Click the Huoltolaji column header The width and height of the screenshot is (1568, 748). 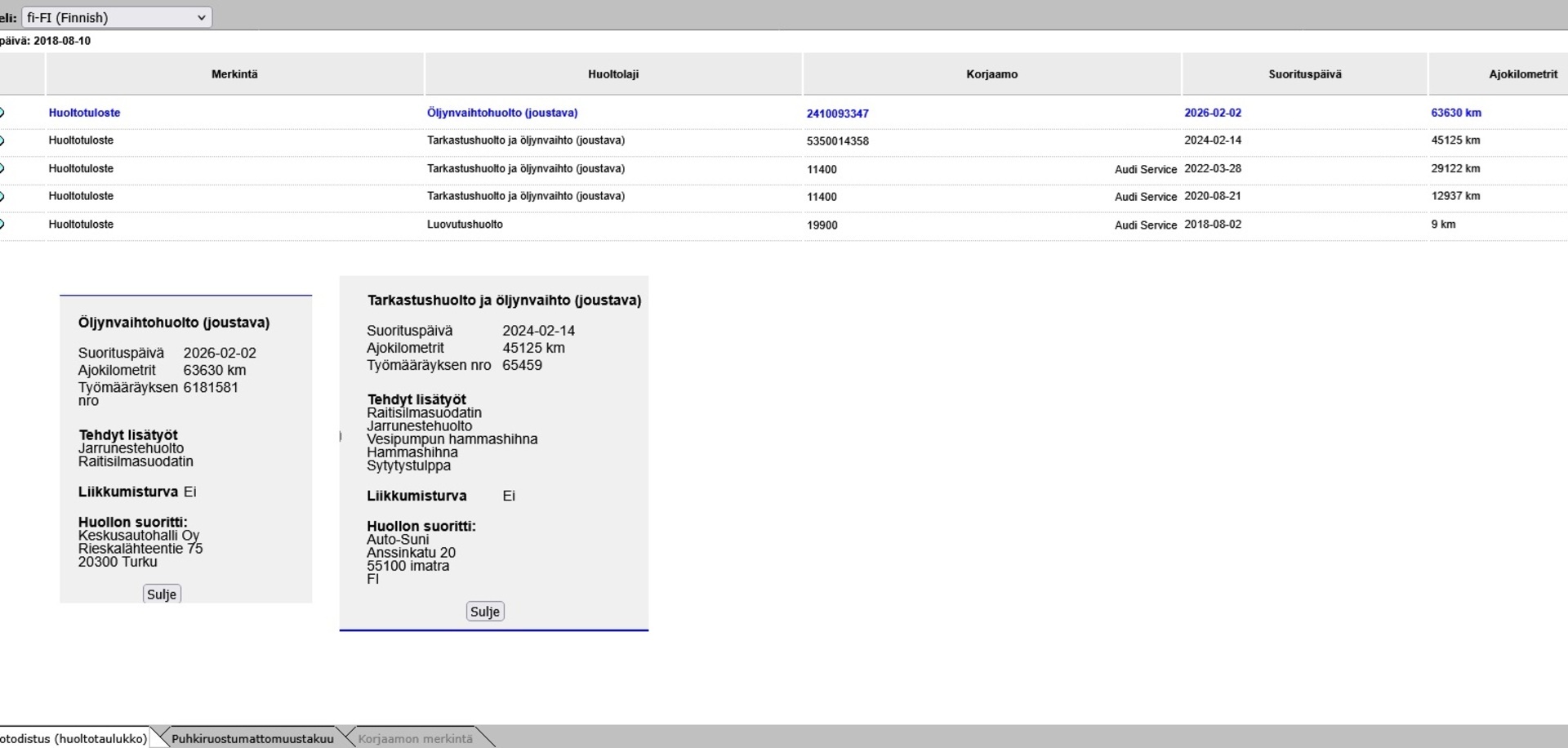tap(613, 74)
